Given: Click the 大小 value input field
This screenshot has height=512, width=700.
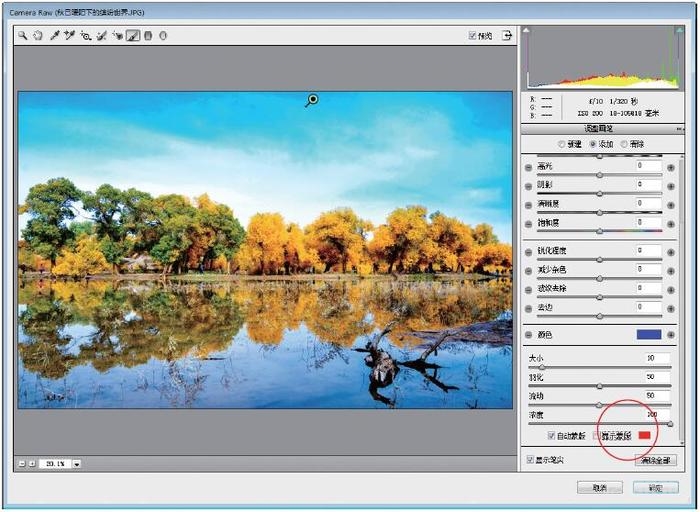Looking at the screenshot, I should (x=658, y=358).
